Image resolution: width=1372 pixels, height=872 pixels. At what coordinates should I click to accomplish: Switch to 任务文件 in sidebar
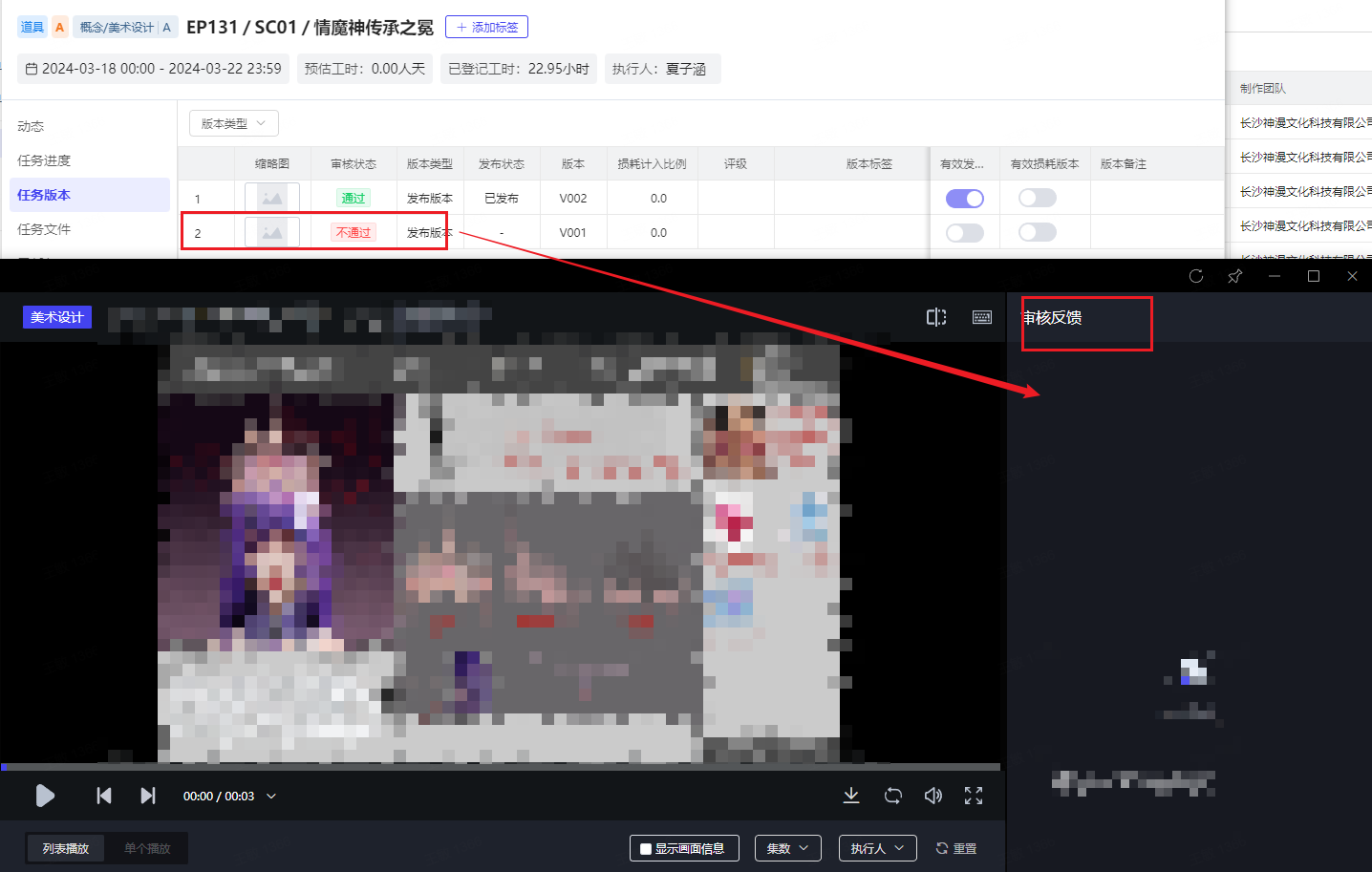pyautogui.click(x=44, y=229)
